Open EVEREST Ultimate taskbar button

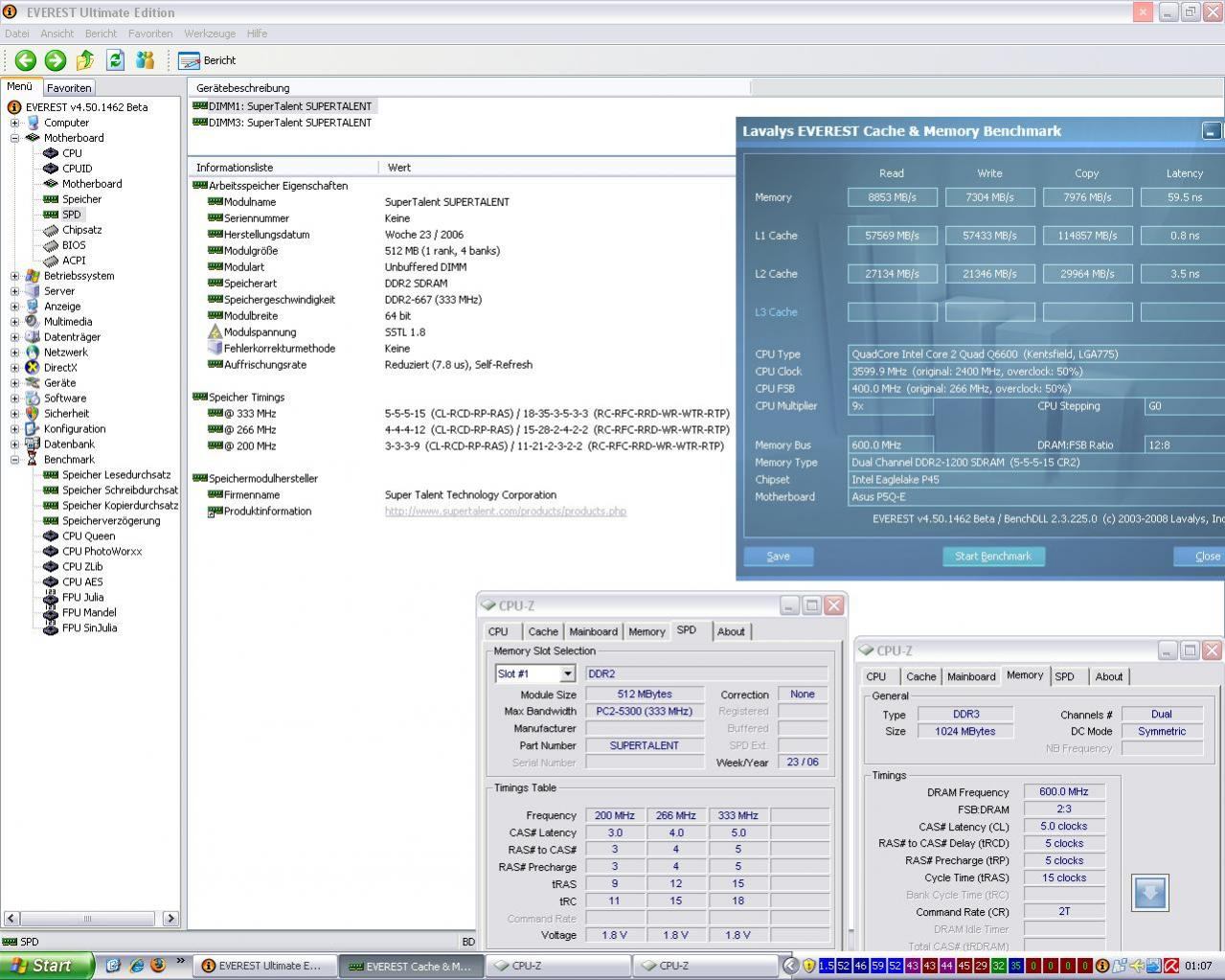point(267,966)
